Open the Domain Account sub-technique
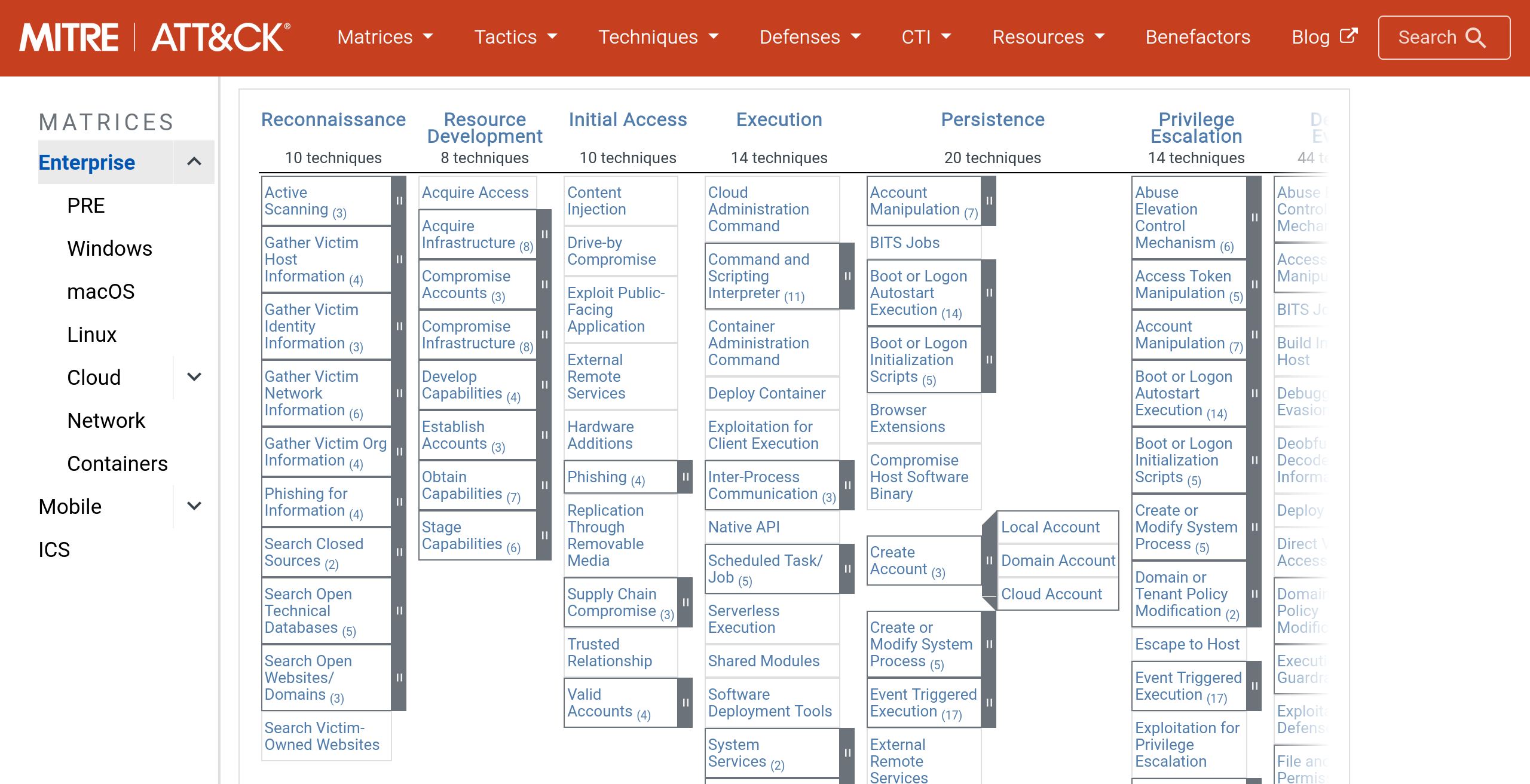1530x784 pixels. (x=1058, y=561)
